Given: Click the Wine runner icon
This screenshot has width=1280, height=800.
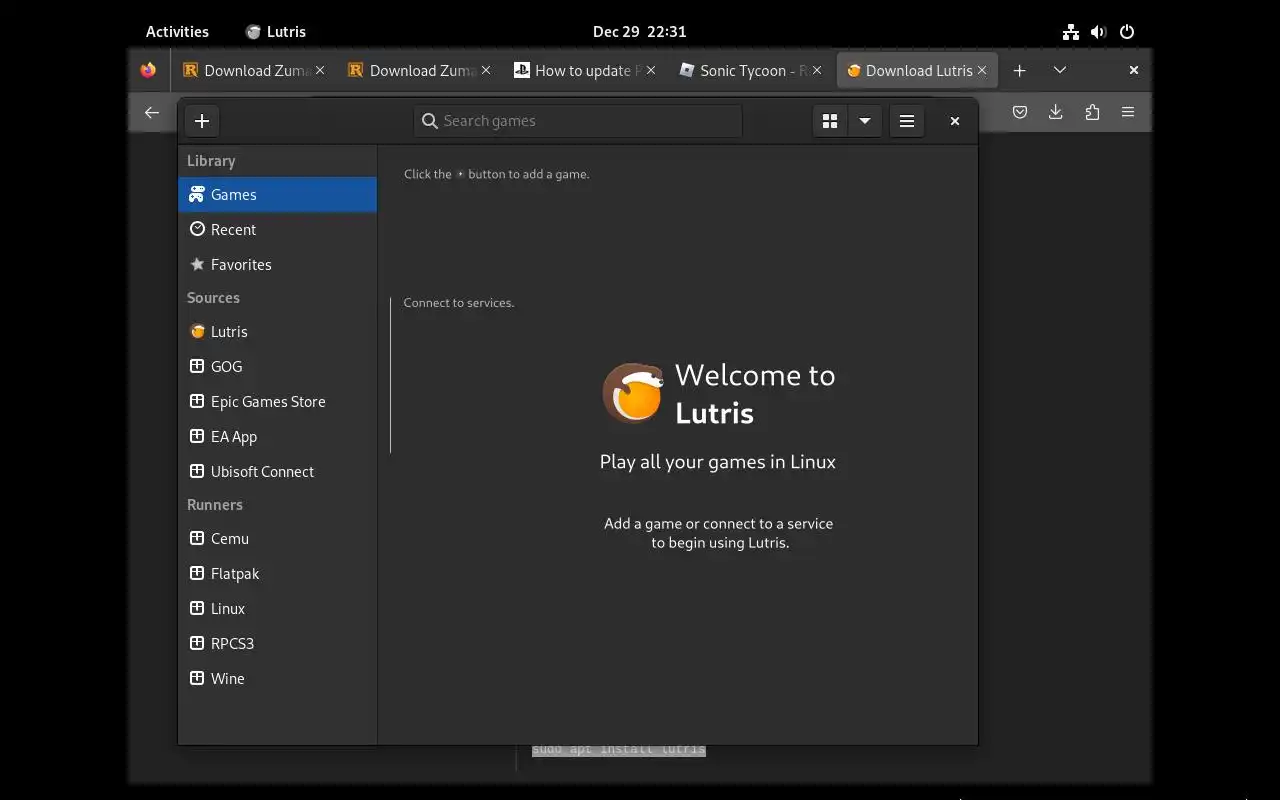Looking at the screenshot, I should (x=197, y=678).
